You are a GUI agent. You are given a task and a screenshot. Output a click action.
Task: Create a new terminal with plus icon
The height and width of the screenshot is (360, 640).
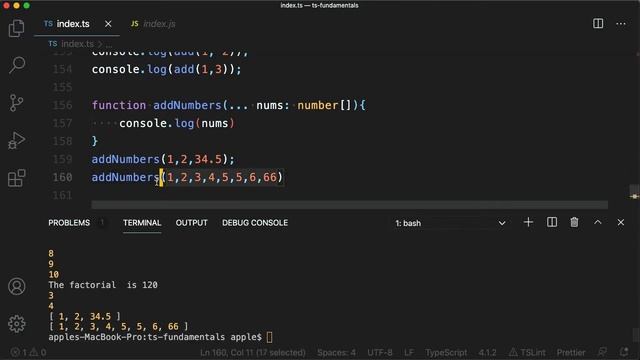click(x=528, y=222)
